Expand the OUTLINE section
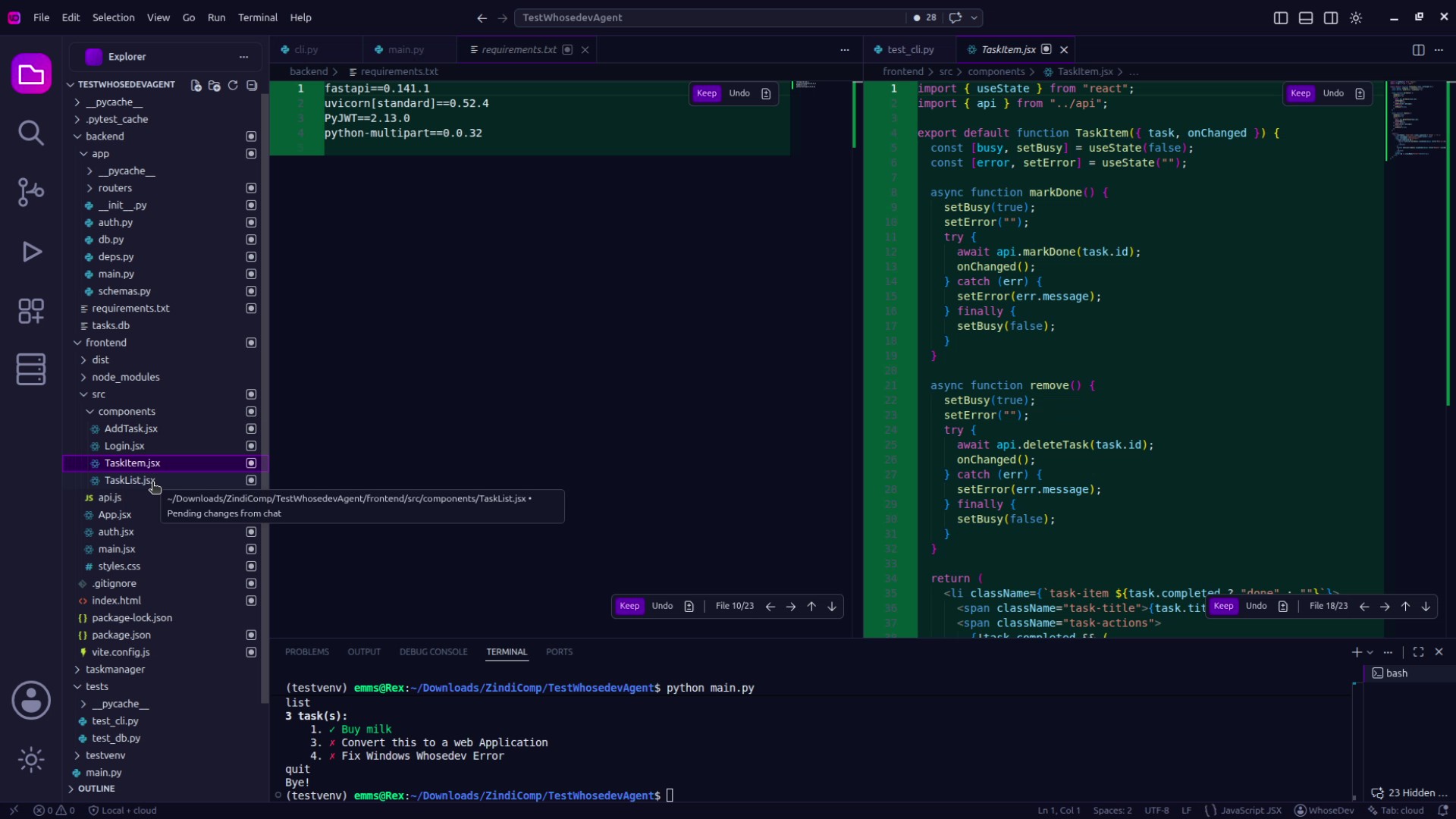This screenshot has width=1456, height=819. (96, 789)
